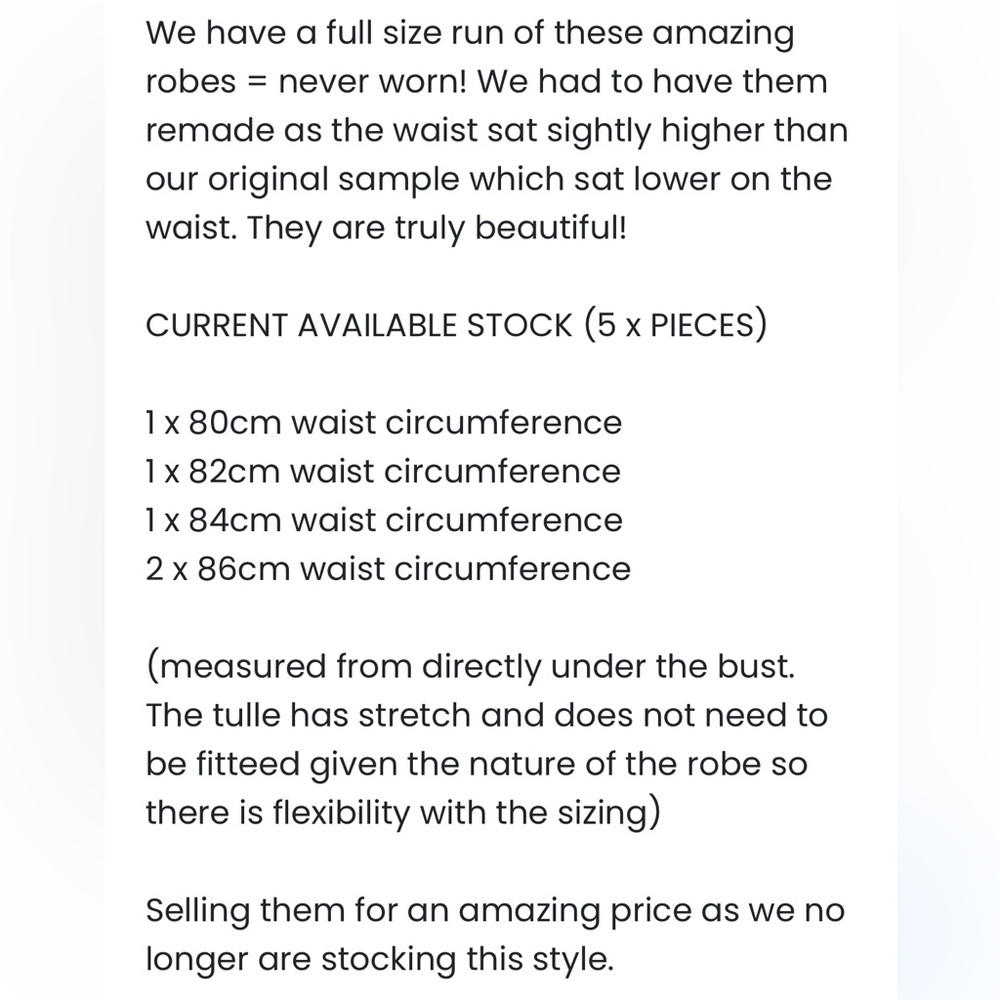1000x1000 pixels.
Task: Click the word 'circumference' on the 86cm line
Action: point(513,568)
